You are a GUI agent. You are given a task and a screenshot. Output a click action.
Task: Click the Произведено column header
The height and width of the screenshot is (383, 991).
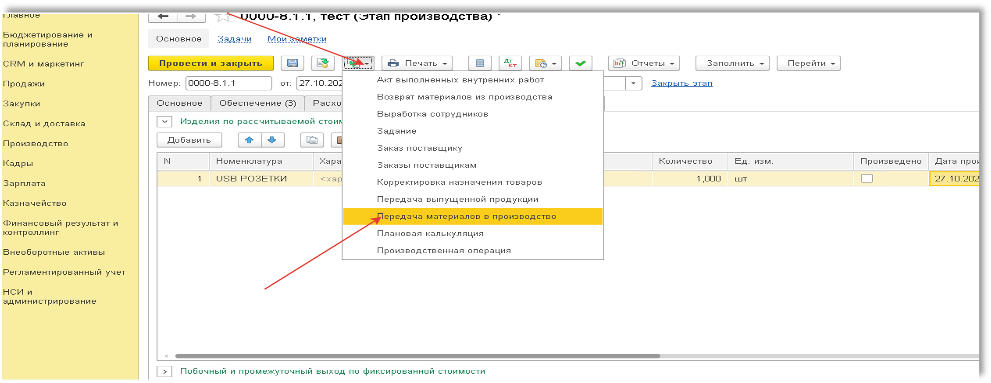891,161
